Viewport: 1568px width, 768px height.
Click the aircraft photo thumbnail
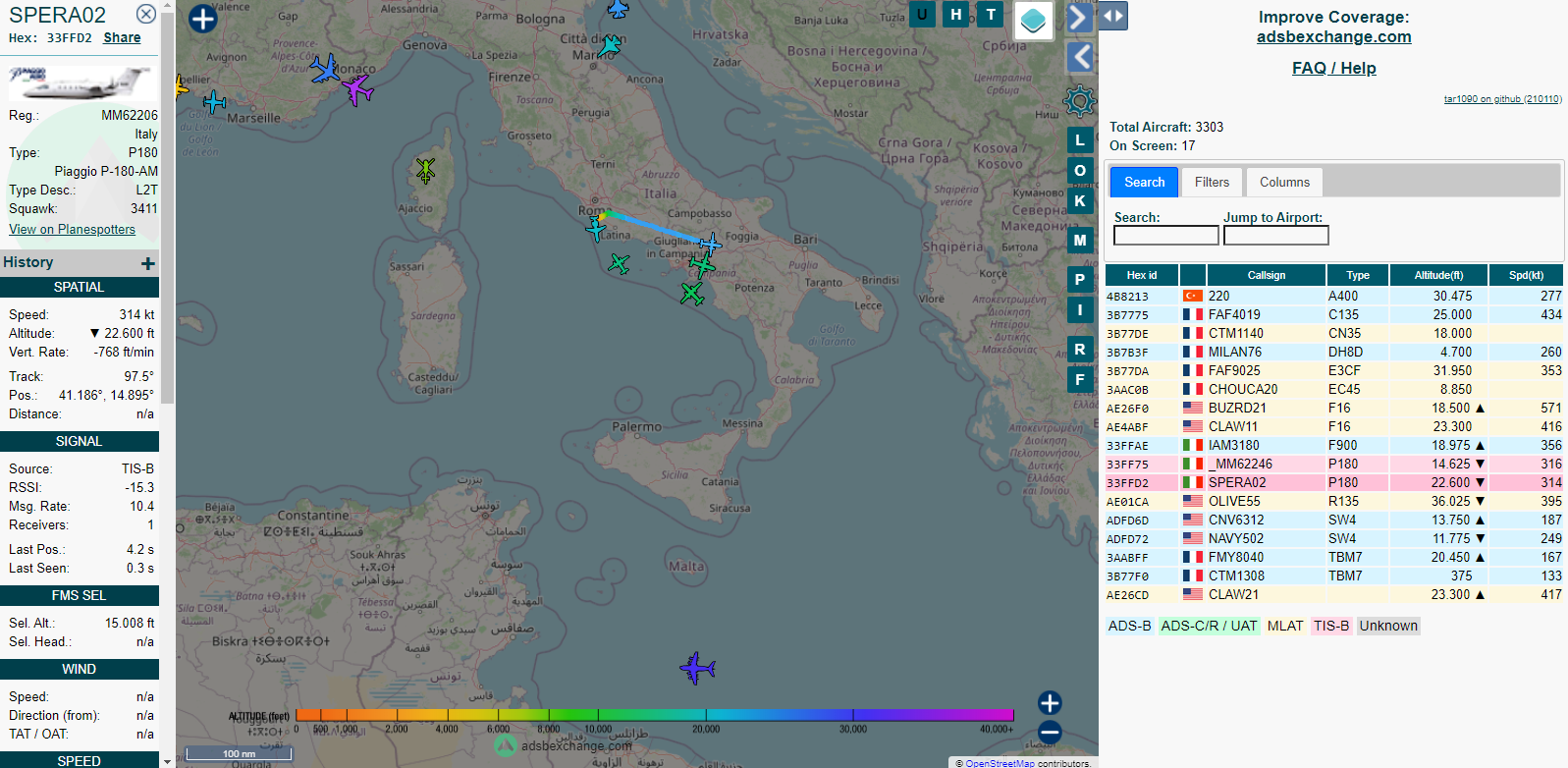coord(81,83)
